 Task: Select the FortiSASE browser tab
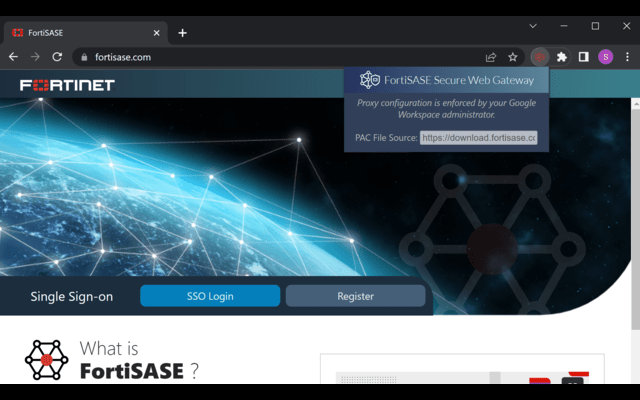coord(86,33)
